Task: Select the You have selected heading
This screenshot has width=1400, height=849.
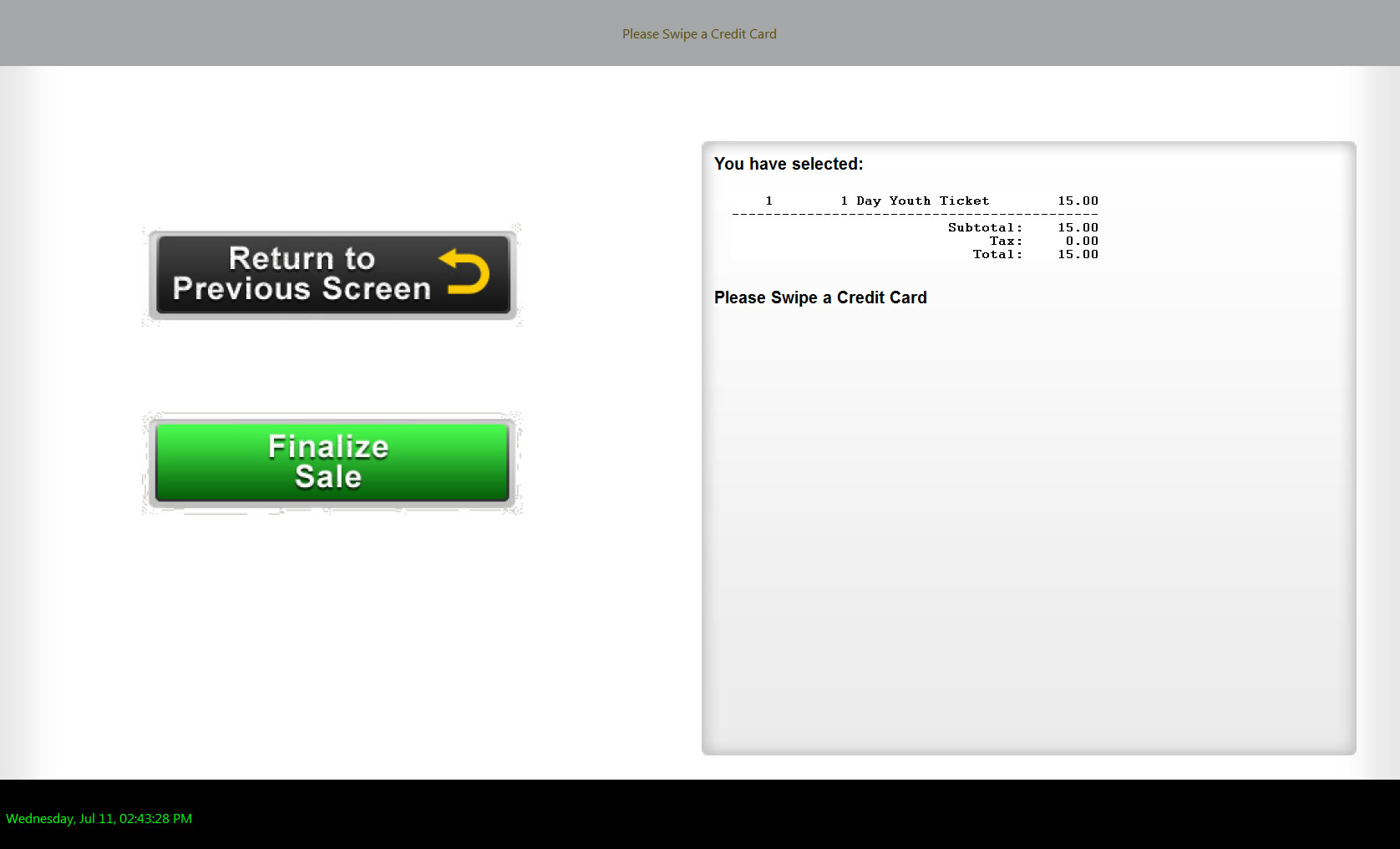Action: (x=789, y=164)
